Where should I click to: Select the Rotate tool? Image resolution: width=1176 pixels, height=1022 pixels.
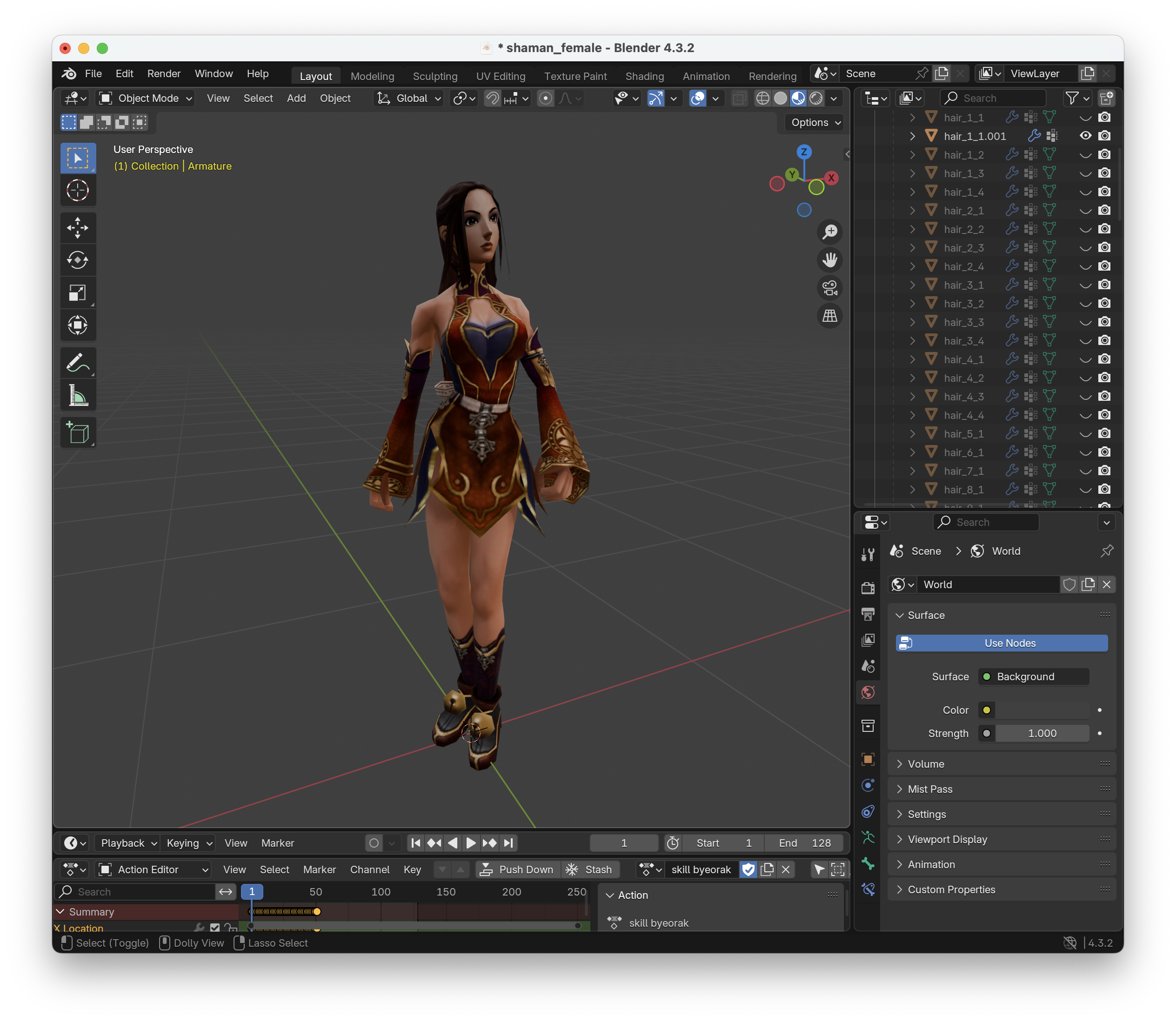tap(78, 260)
